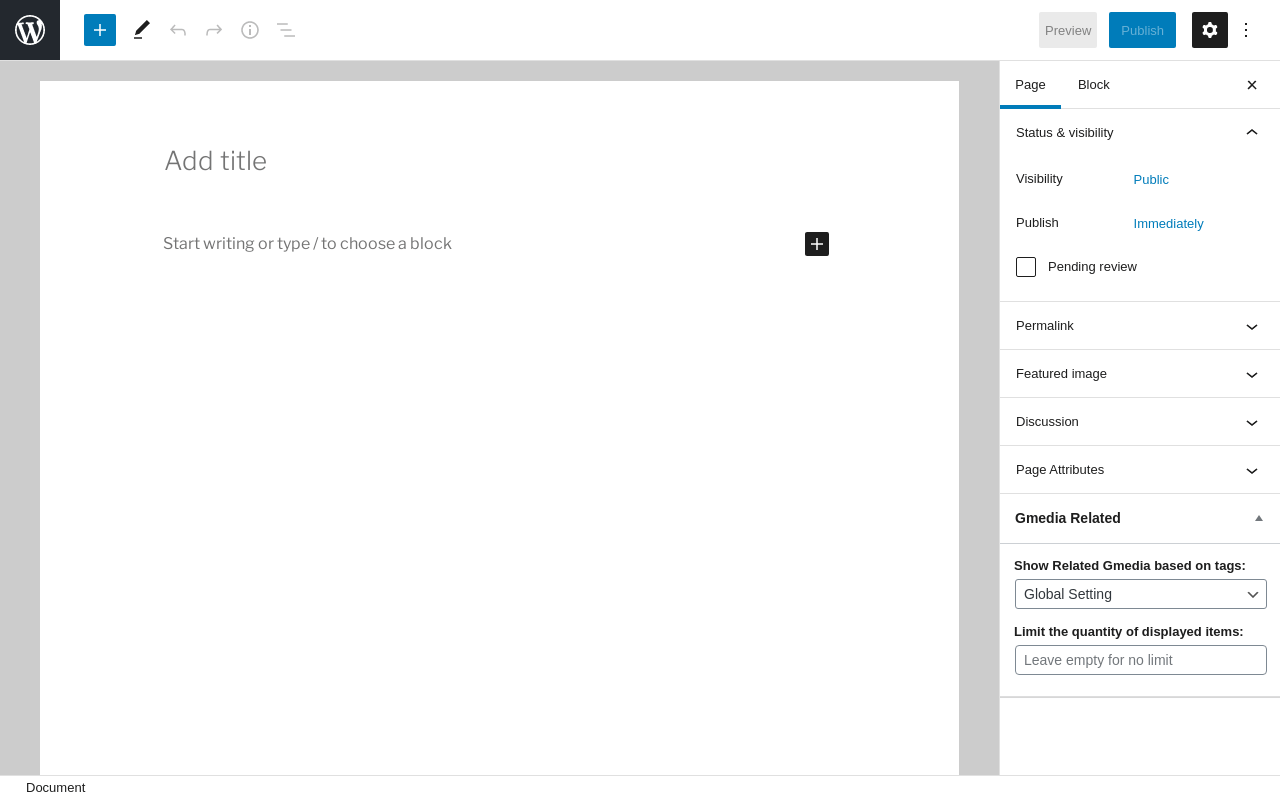Change visibility via the Public link
This screenshot has height=800, width=1280.
tap(1151, 180)
